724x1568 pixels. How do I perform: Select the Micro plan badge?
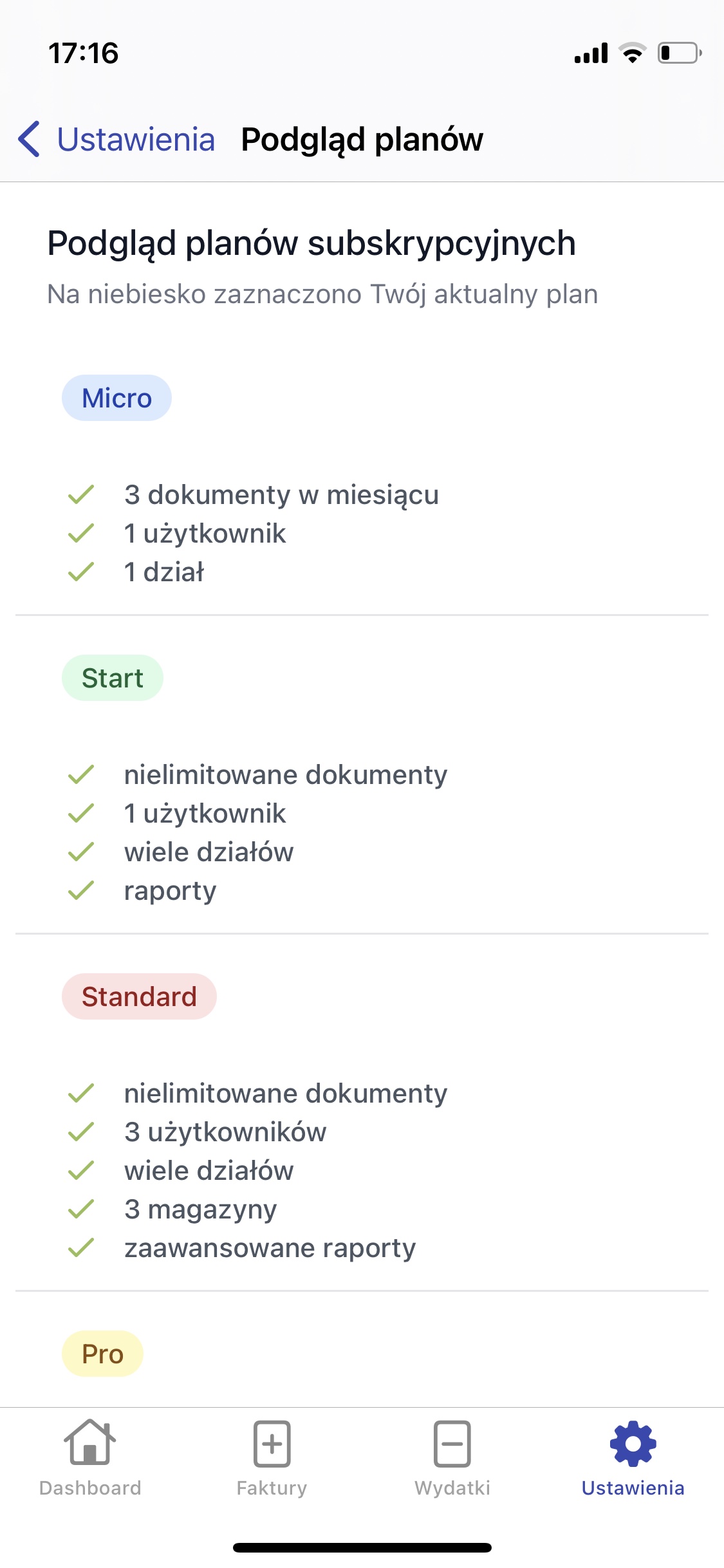point(116,398)
